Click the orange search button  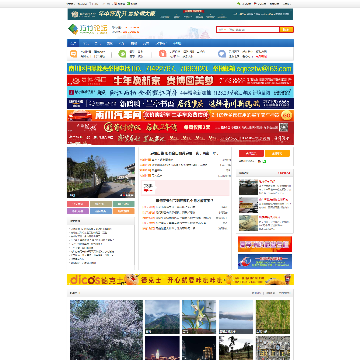pyautogui.click(x=286, y=30)
